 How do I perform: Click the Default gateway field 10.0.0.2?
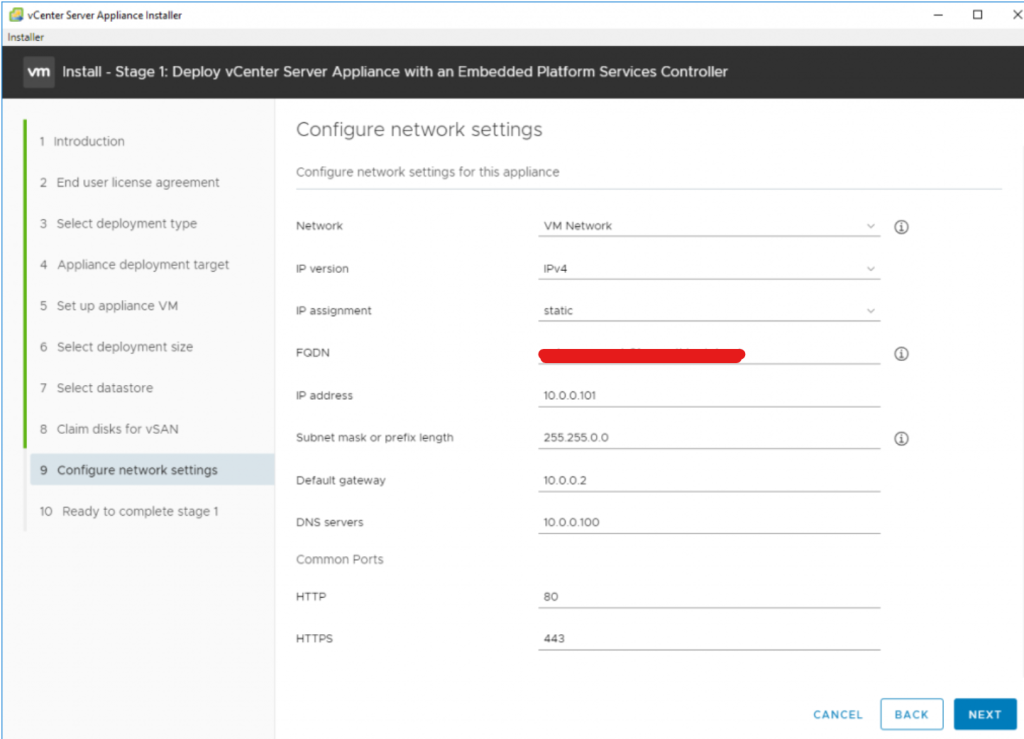pos(709,480)
